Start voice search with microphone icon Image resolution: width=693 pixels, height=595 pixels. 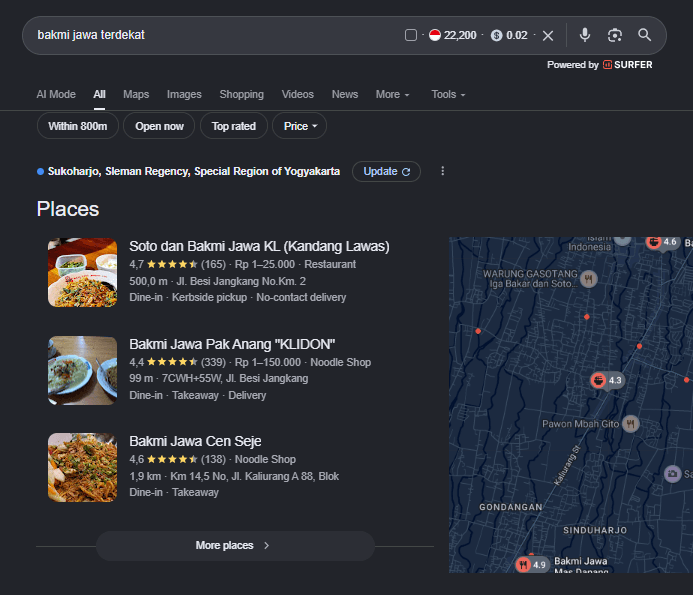(584, 35)
